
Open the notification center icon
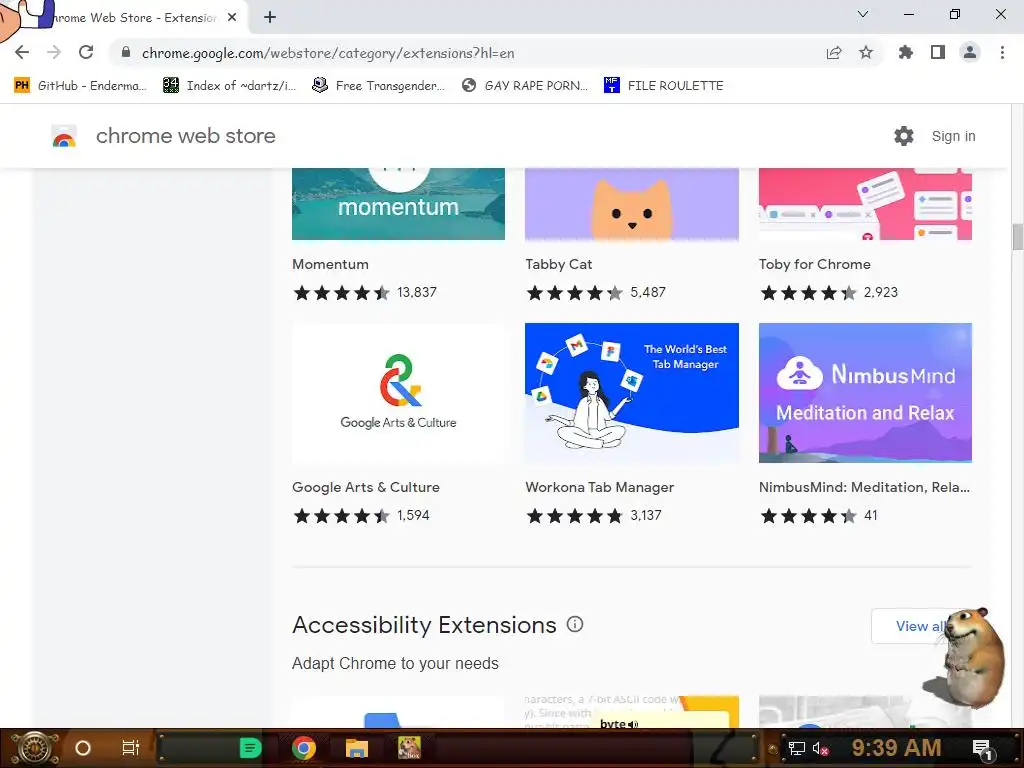tap(982, 748)
